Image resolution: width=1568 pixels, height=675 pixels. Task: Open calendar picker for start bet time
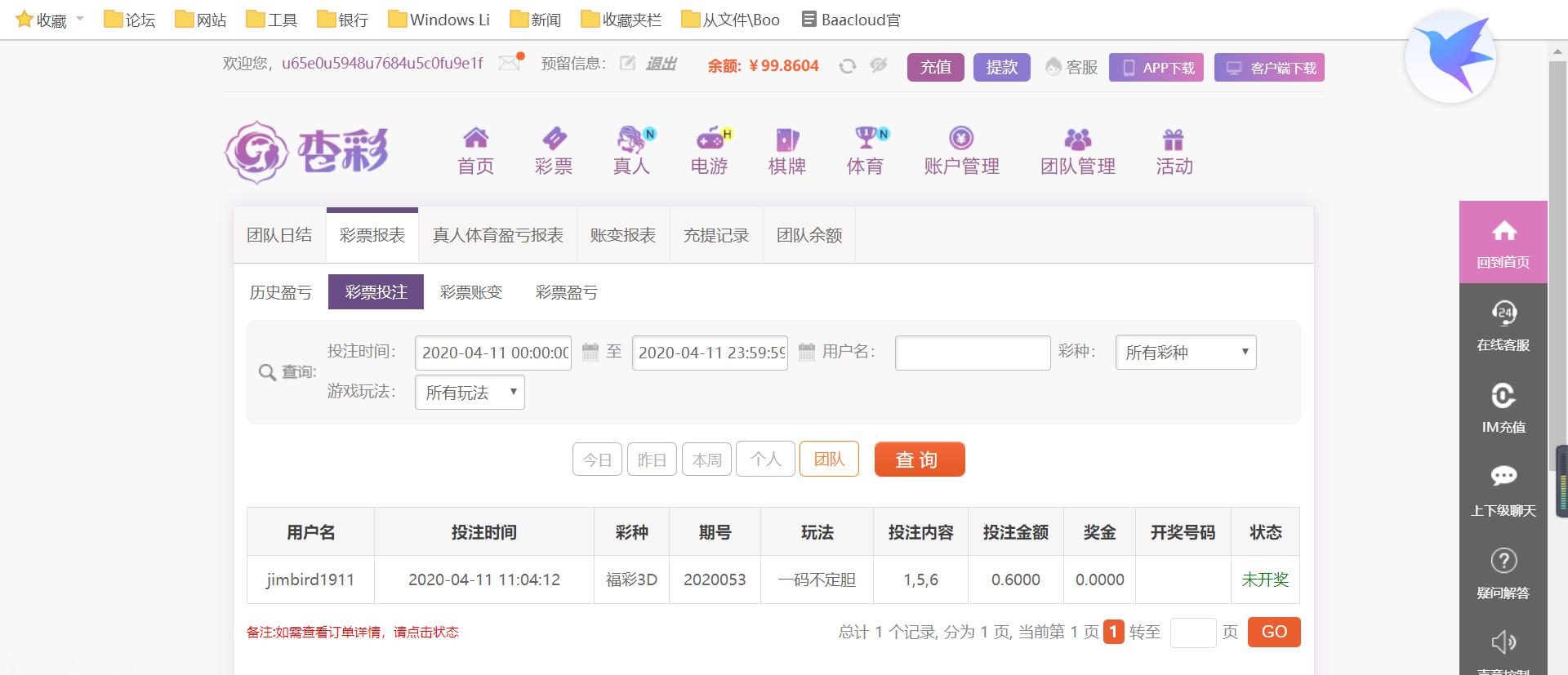590,353
